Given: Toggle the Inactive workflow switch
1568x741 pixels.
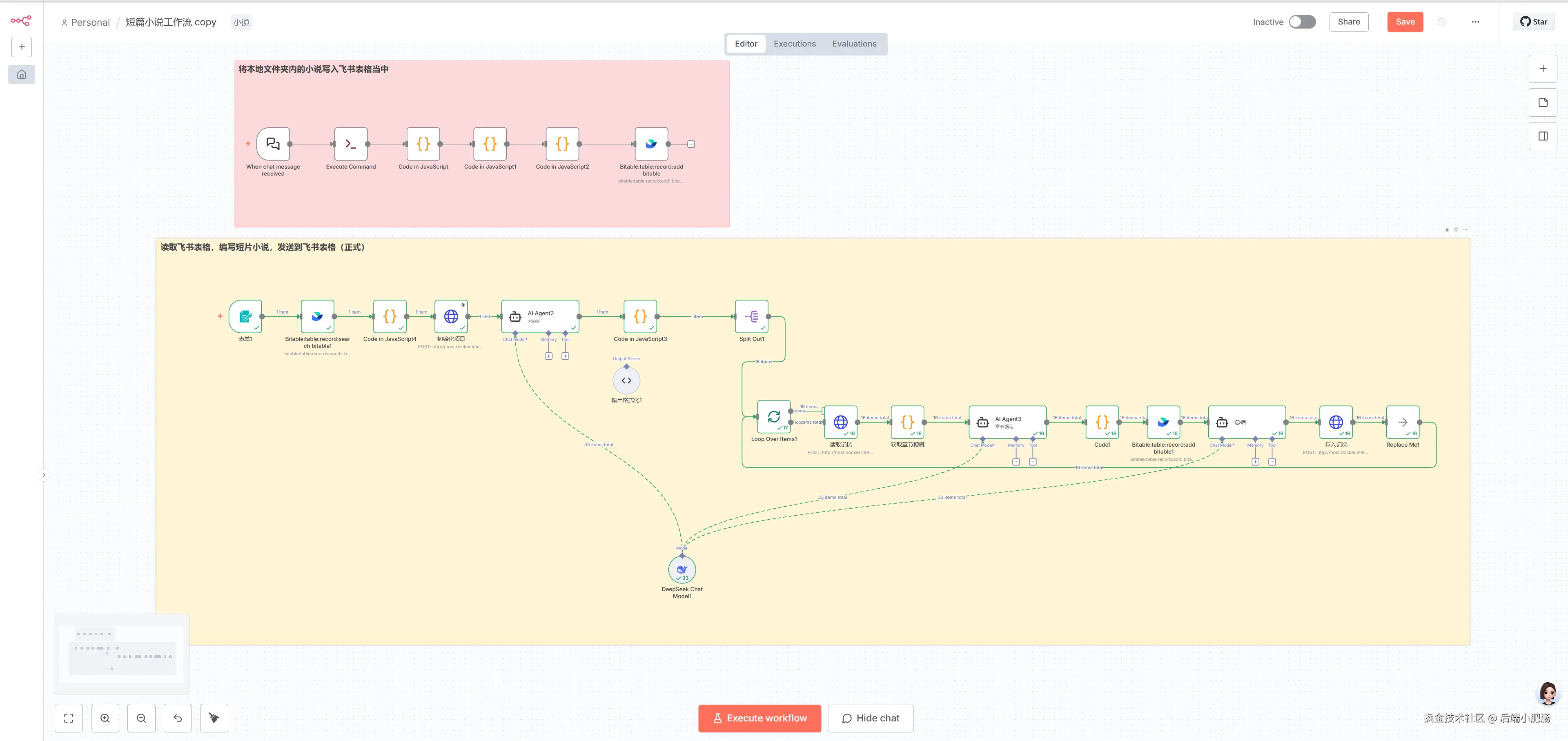Looking at the screenshot, I should coord(1302,22).
